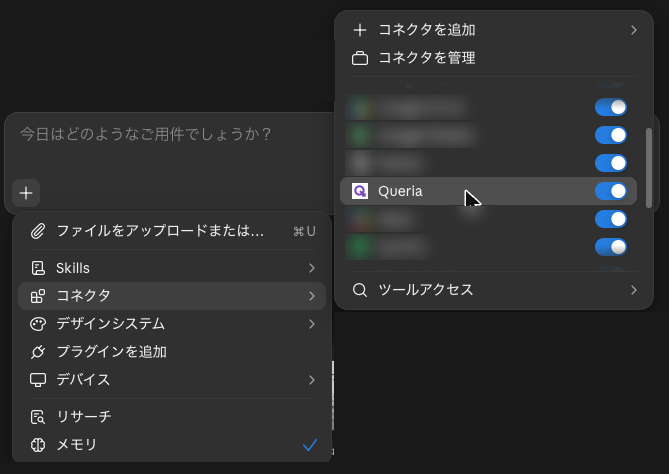Expand the Skills chevron arrow
669x474 pixels.
pyautogui.click(x=312, y=268)
